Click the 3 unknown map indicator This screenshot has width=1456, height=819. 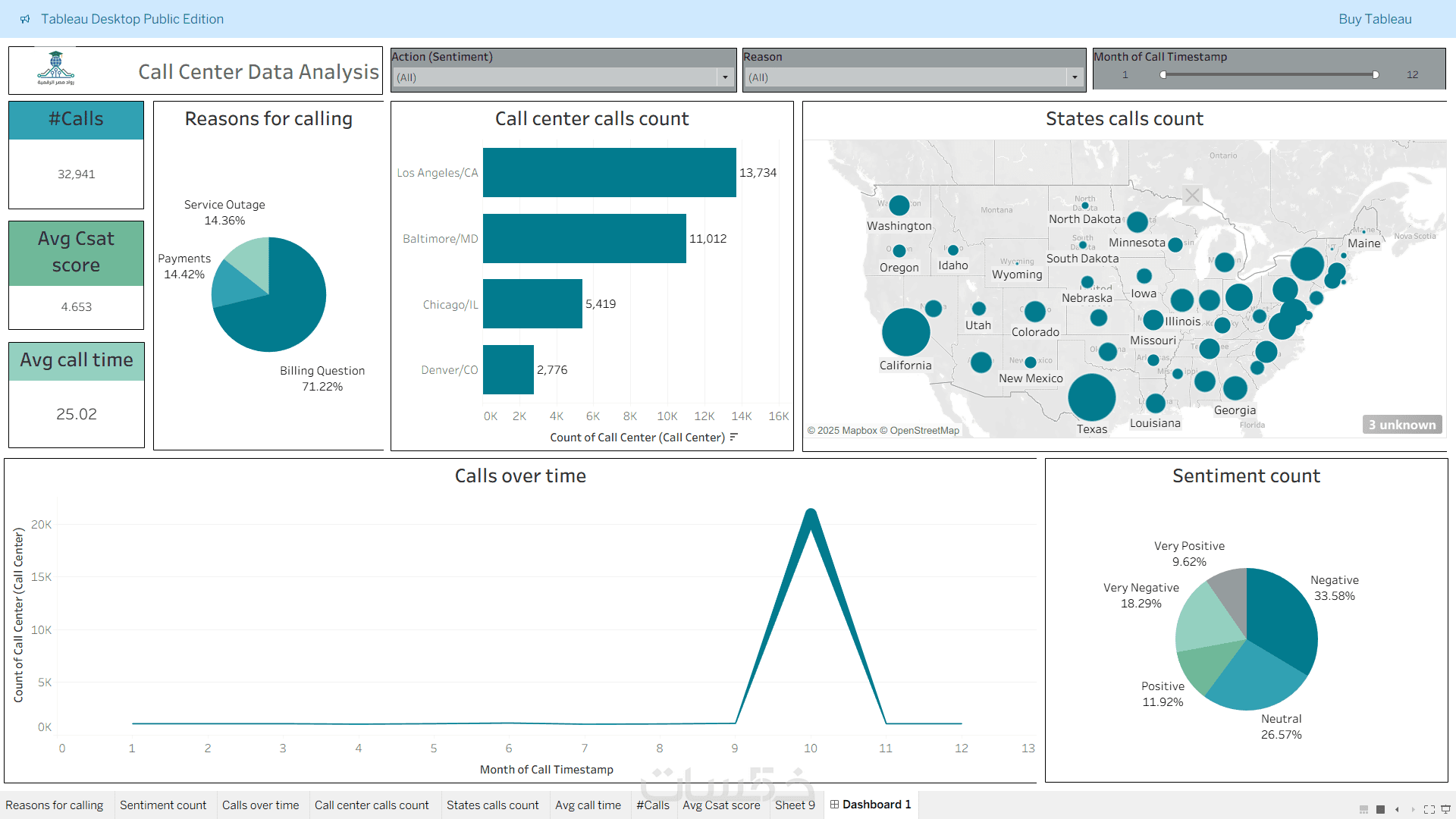click(1401, 425)
